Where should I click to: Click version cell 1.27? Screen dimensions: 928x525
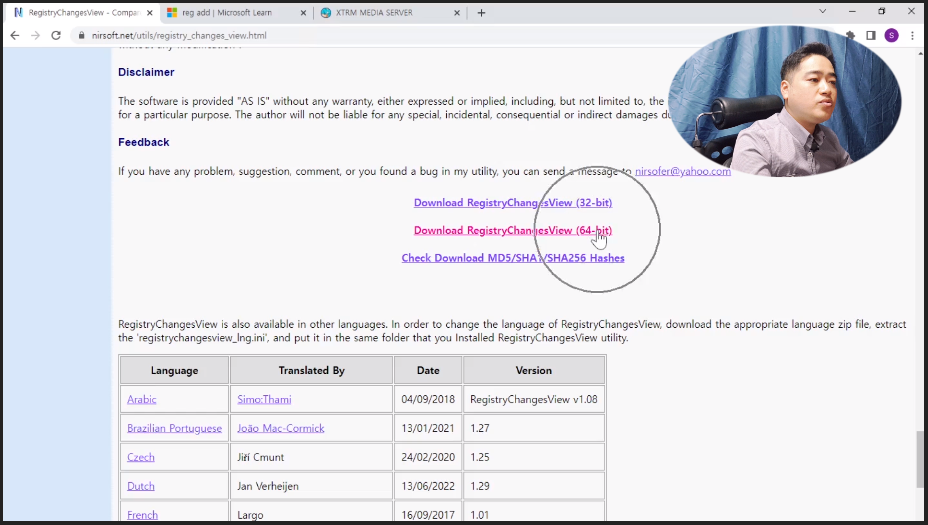(533, 428)
